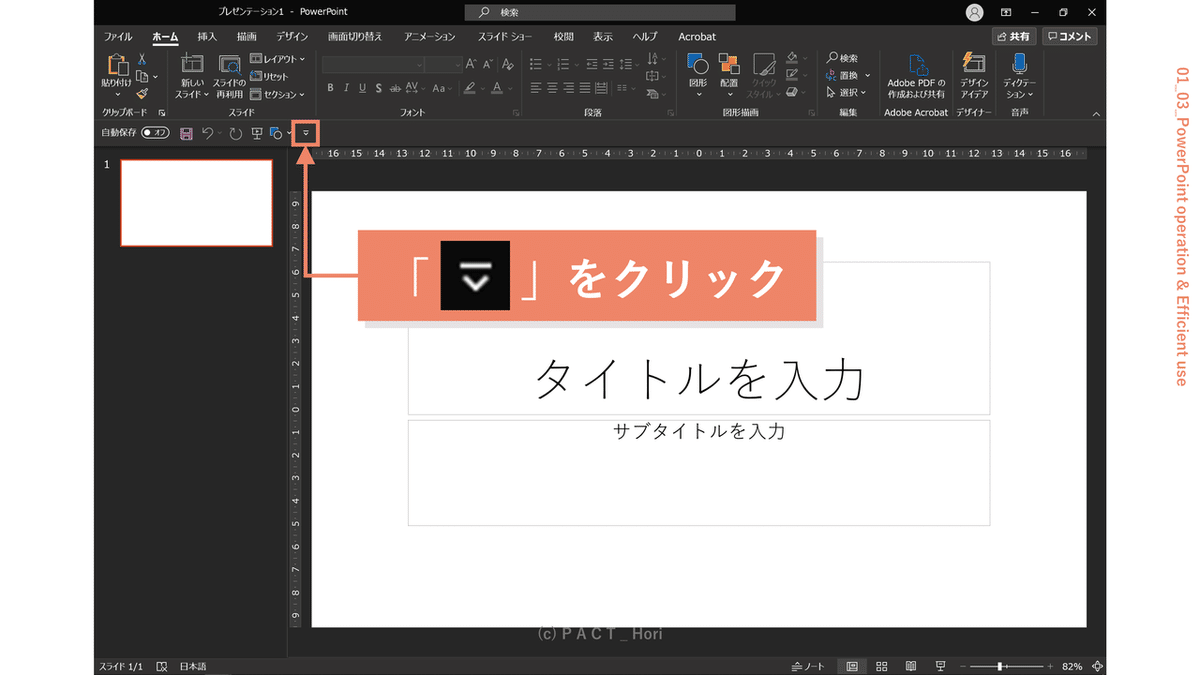Screen dimensions: 1200x675
Task: Click the Shapes (図形) icon
Action: pyautogui.click(x=698, y=65)
